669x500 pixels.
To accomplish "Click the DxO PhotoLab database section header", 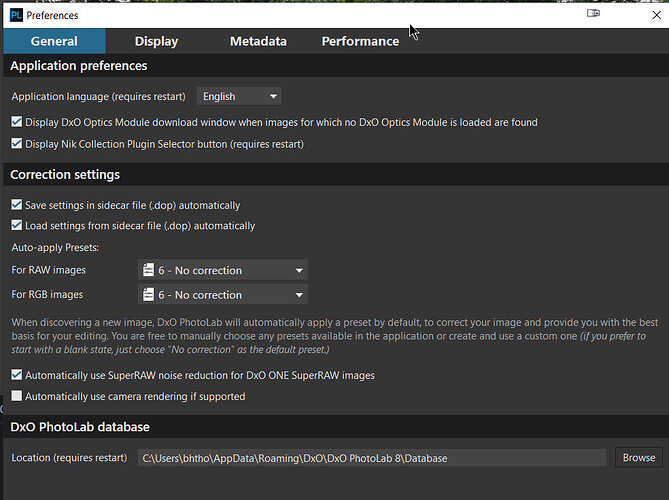I will tap(336, 427).
